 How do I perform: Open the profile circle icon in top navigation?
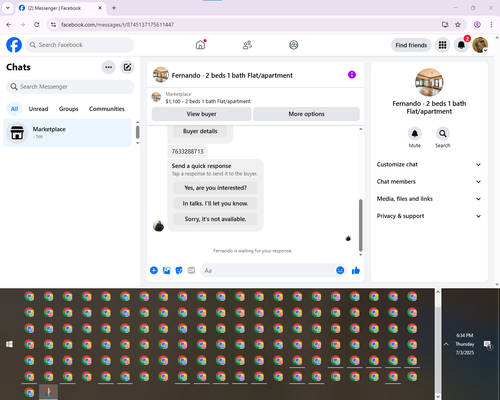(x=294, y=45)
